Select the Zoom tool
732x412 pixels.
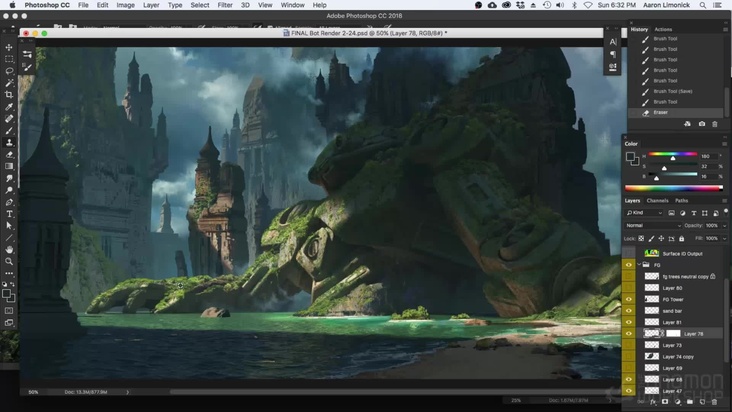9,261
